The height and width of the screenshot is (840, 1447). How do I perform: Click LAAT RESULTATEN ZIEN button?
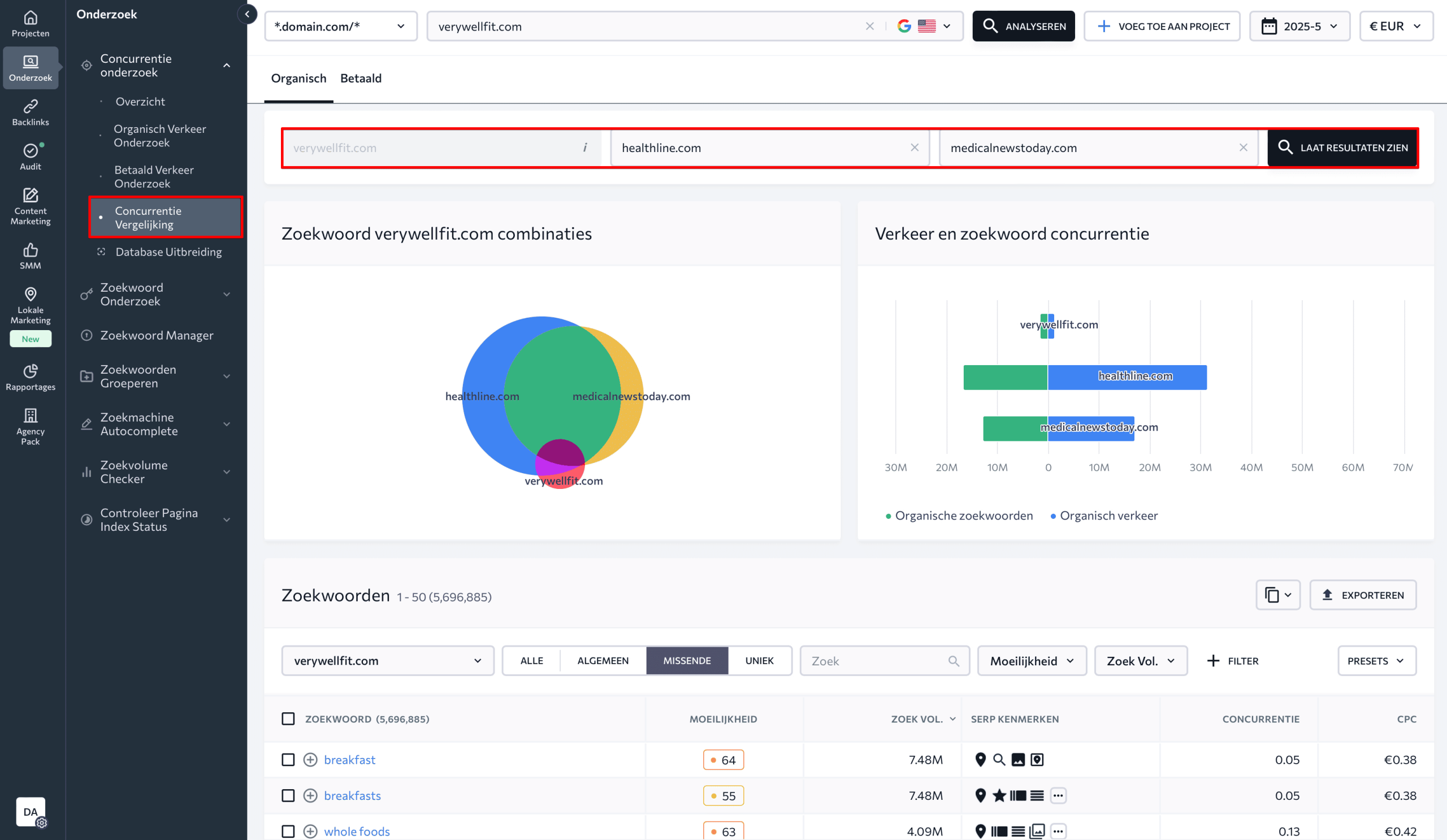(1342, 148)
